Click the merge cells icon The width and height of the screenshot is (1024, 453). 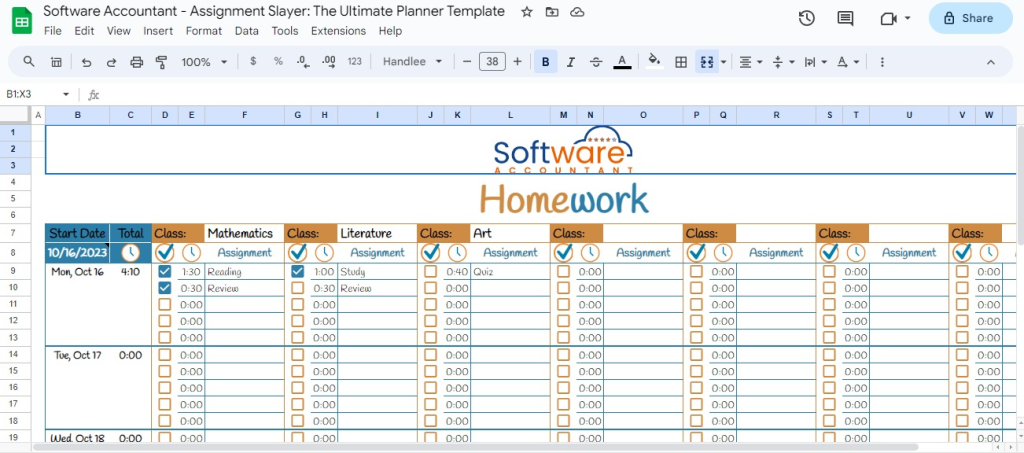pyautogui.click(x=706, y=62)
